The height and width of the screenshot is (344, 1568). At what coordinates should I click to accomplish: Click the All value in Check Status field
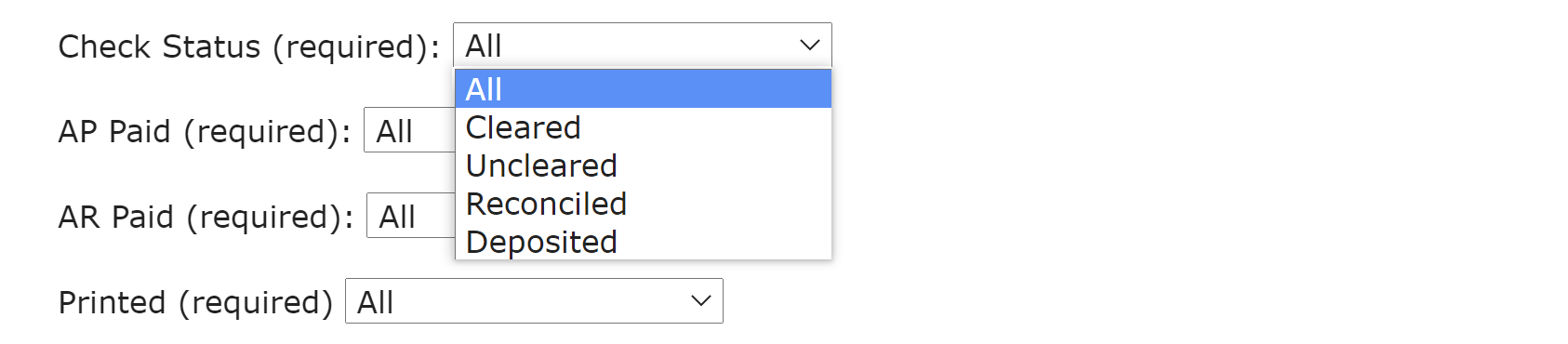coord(484,46)
